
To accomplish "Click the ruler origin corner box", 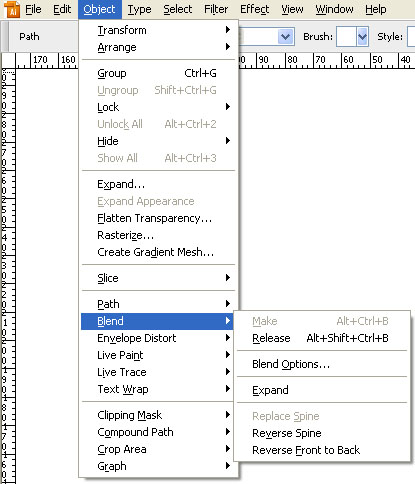I will click(x=8, y=60).
